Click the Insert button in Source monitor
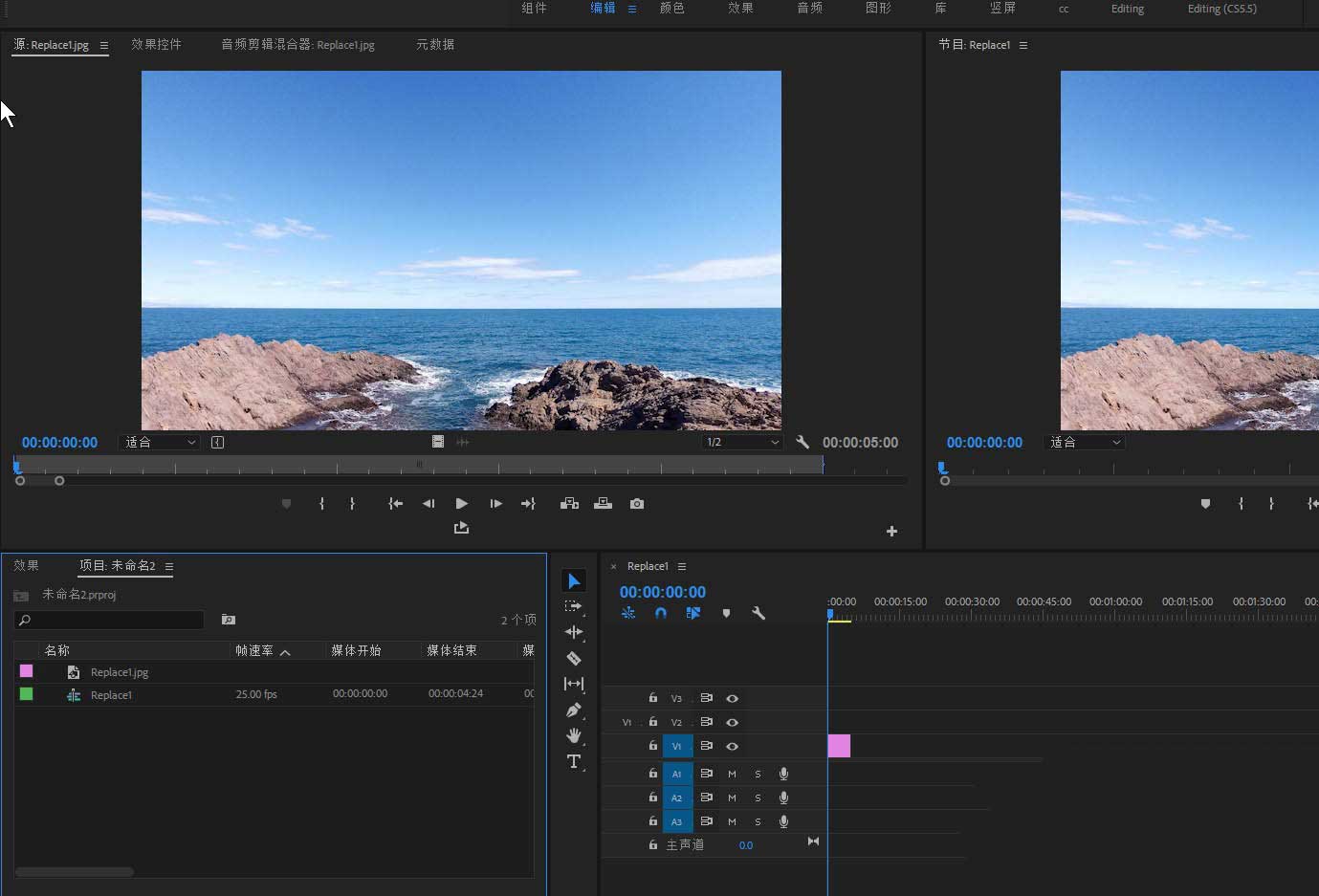Screen dimensions: 1319x896 [x=569, y=504]
